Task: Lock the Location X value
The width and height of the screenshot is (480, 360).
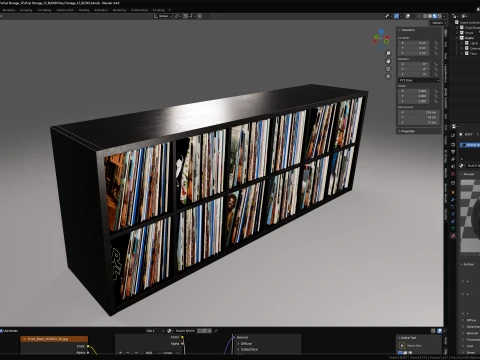Action: (x=436, y=43)
